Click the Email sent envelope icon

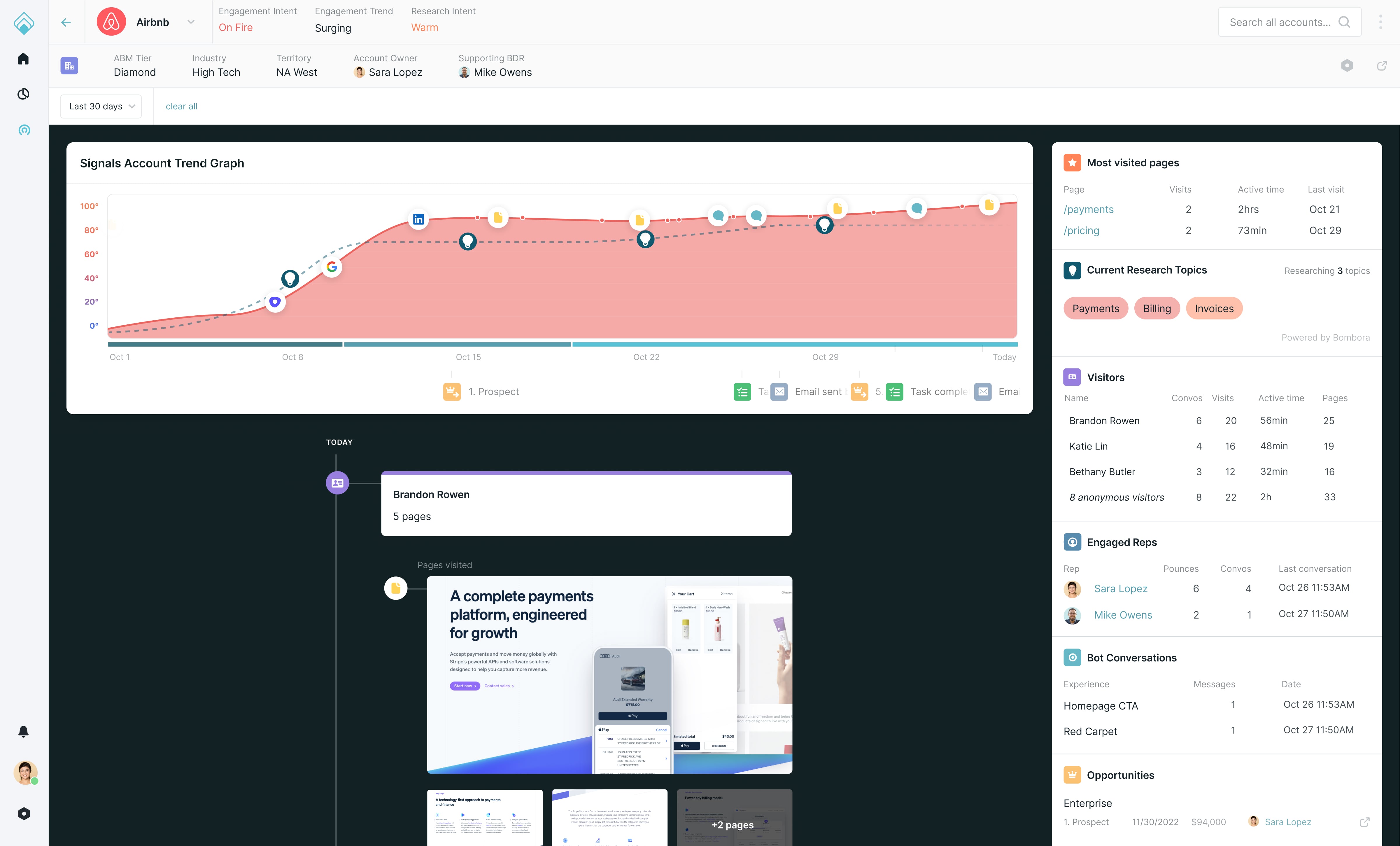[779, 392]
